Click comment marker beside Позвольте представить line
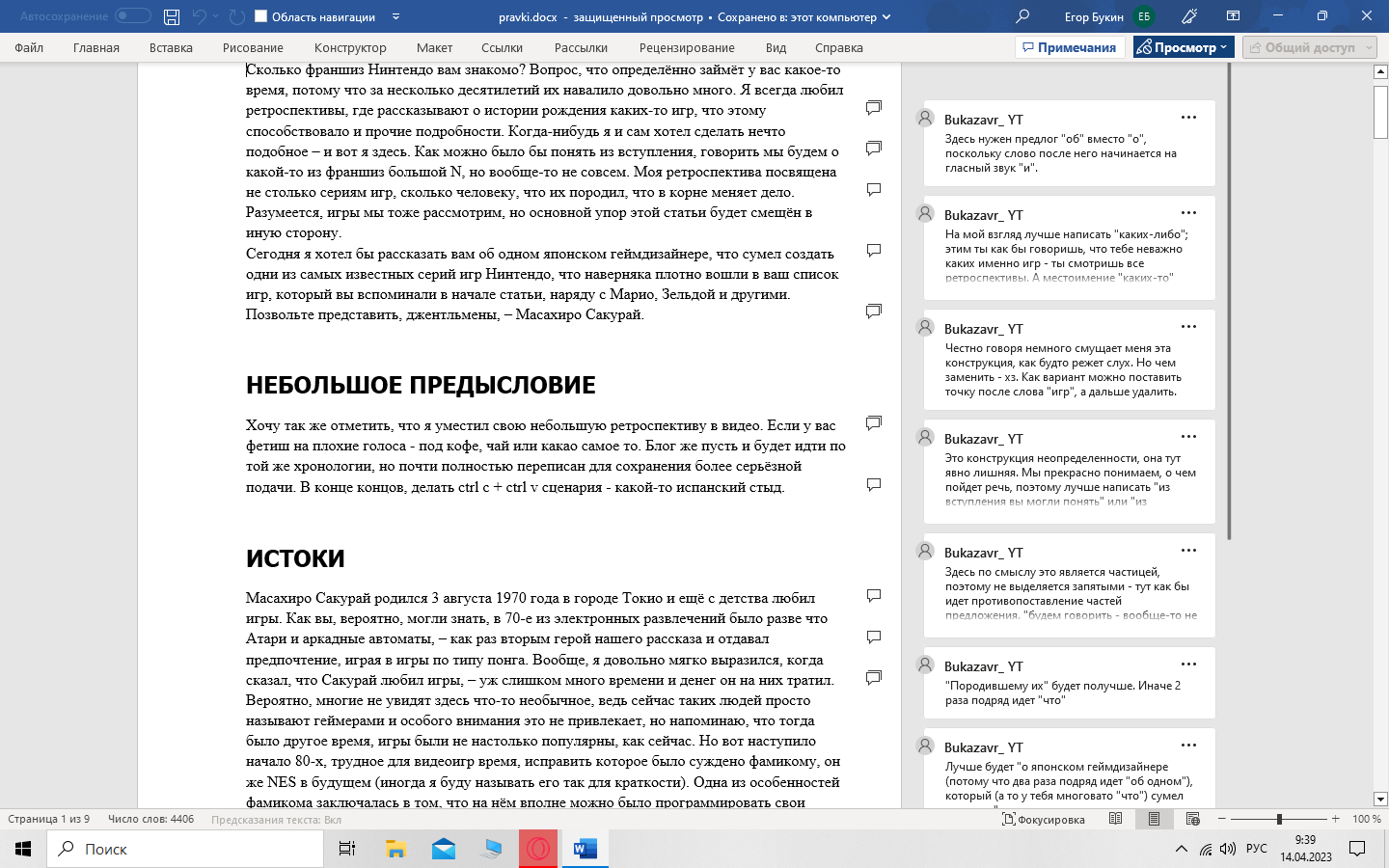This screenshot has width=1389, height=868. point(874,311)
